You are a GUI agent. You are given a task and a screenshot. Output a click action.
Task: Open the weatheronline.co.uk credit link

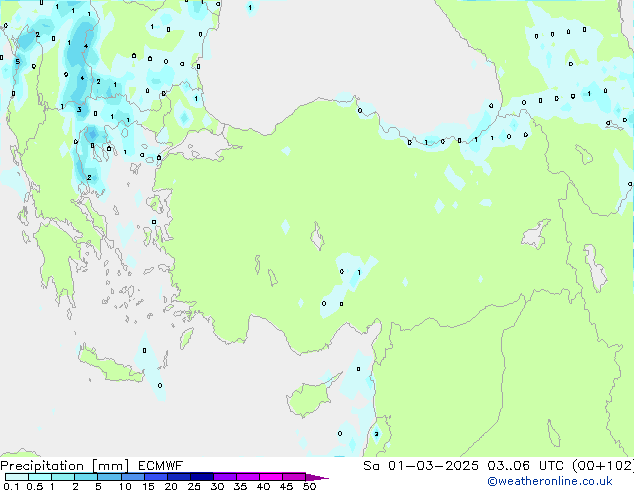[x=550, y=481]
